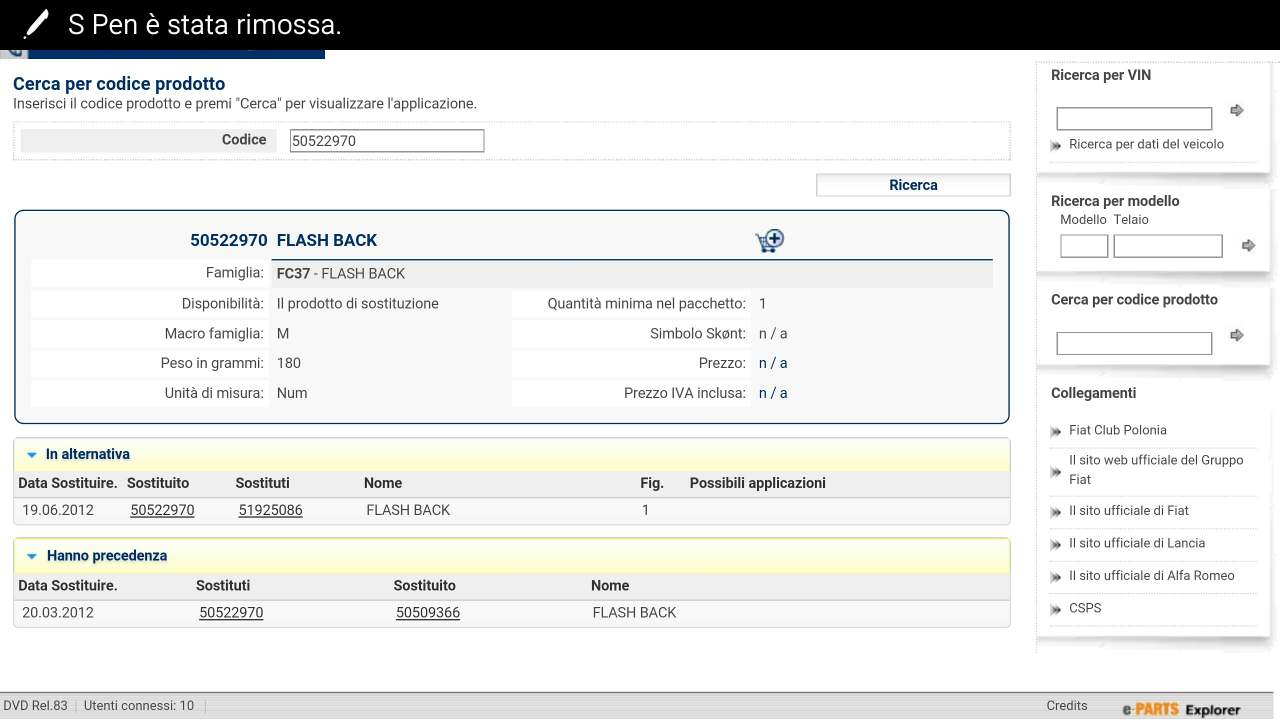The height and width of the screenshot is (720, 1280).
Task: Click arrow bullet beside Gruppo Fiat official site
Action: [1055, 471]
